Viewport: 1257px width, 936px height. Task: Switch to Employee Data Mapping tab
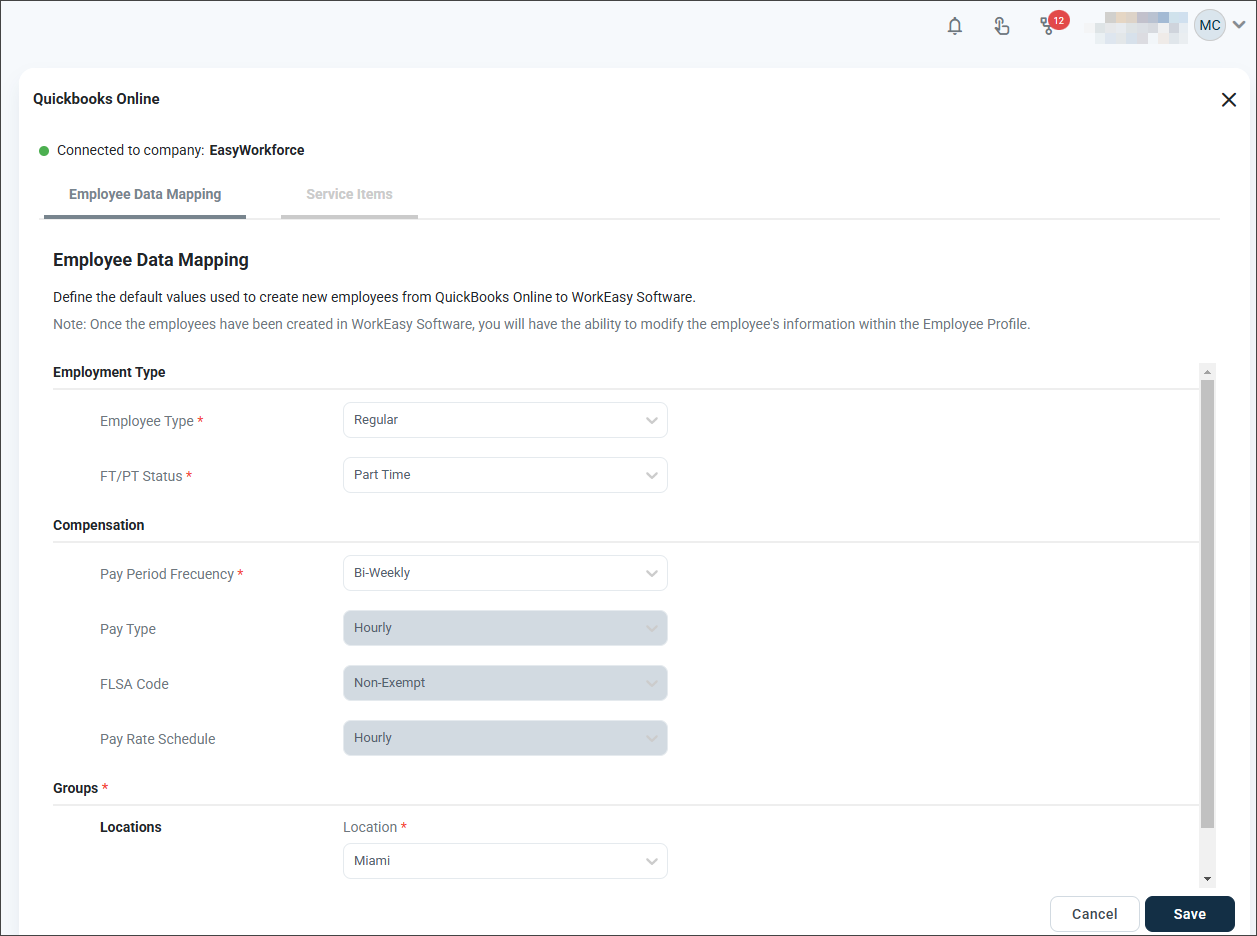145,195
